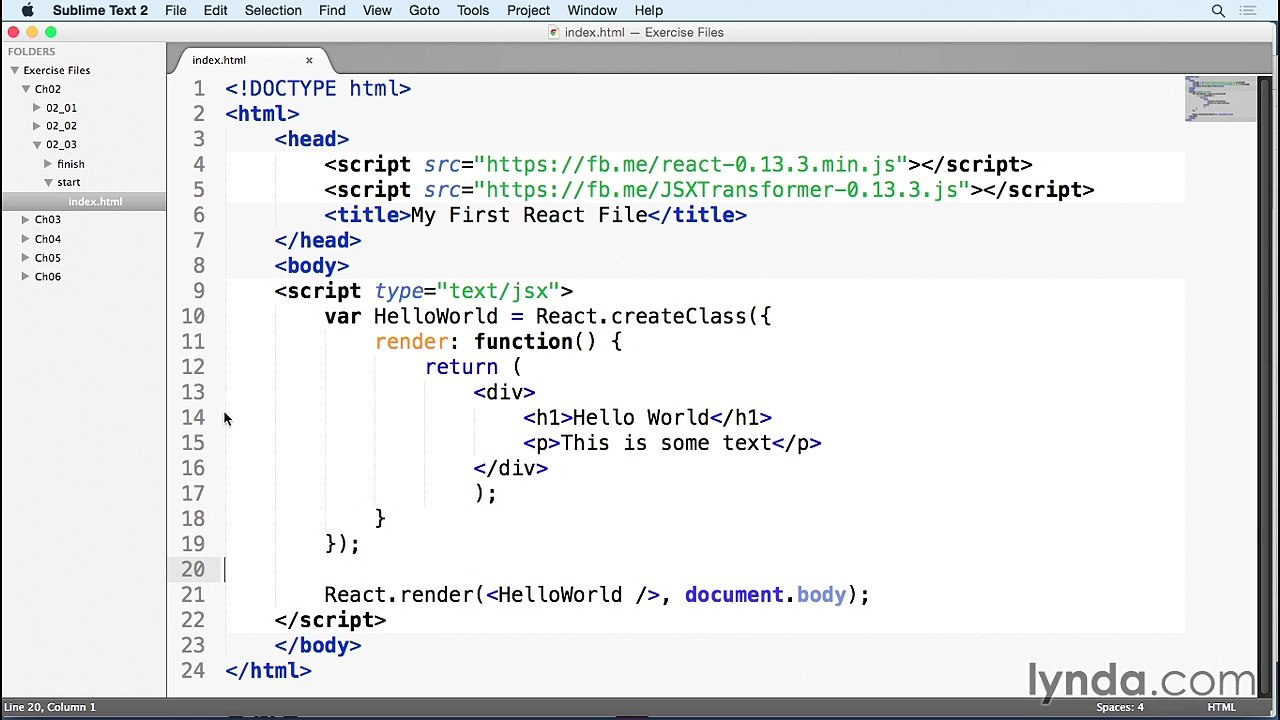Open the Sublime Text 2 application menu
1280x720 pixels.
click(100, 10)
